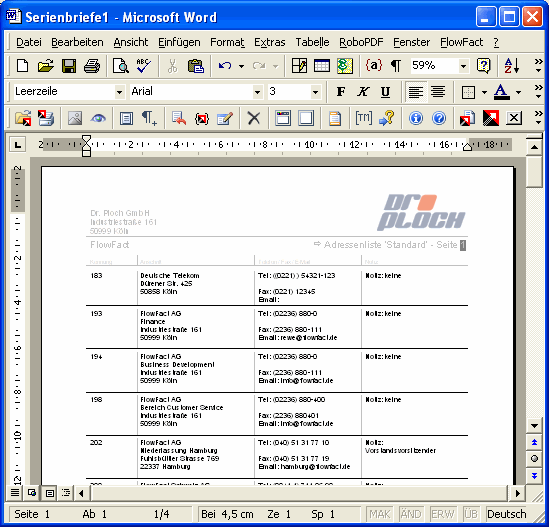
Task: Open the font size dropdown
Action: coord(315,92)
